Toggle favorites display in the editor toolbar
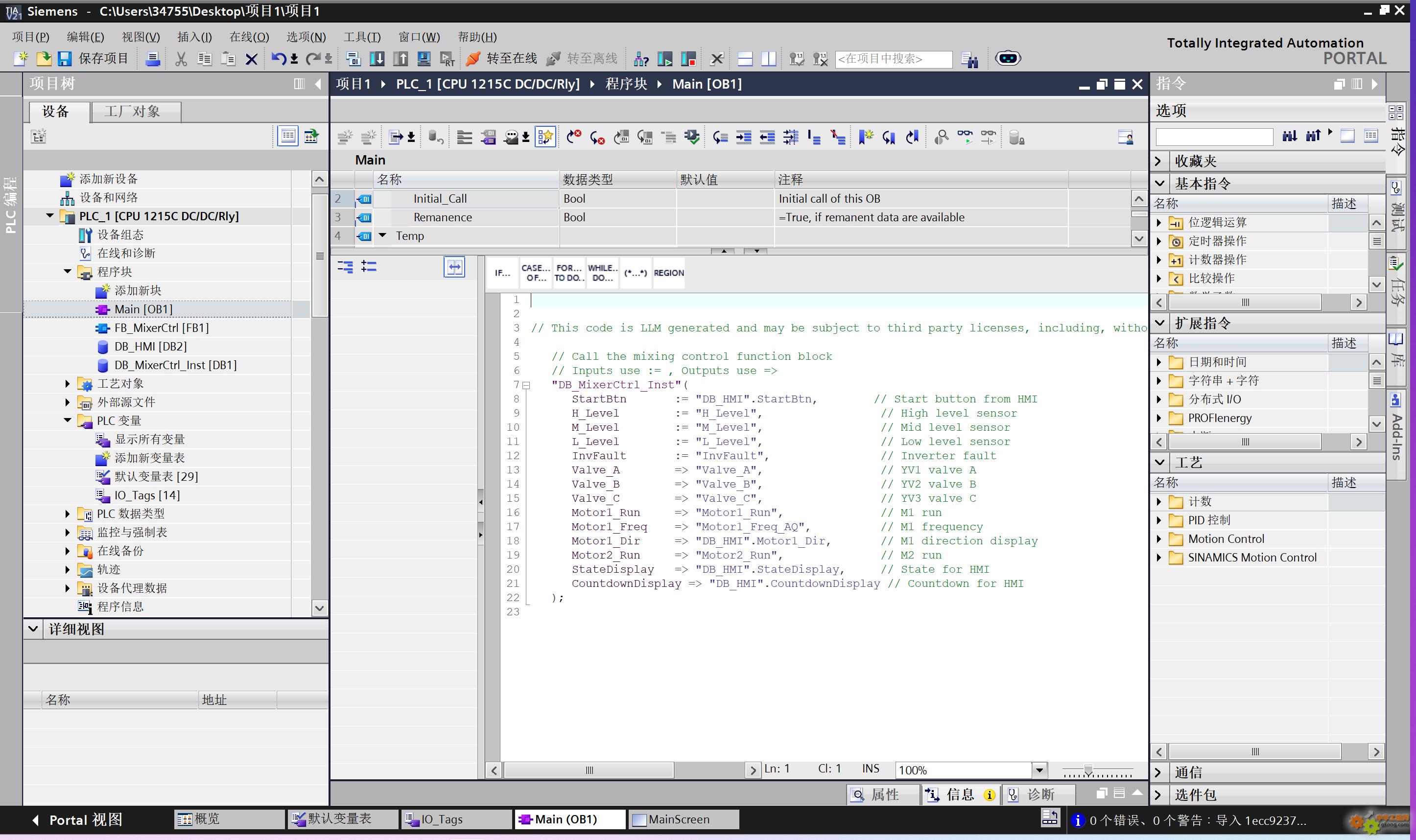1416x840 pixels. (546, 137)
